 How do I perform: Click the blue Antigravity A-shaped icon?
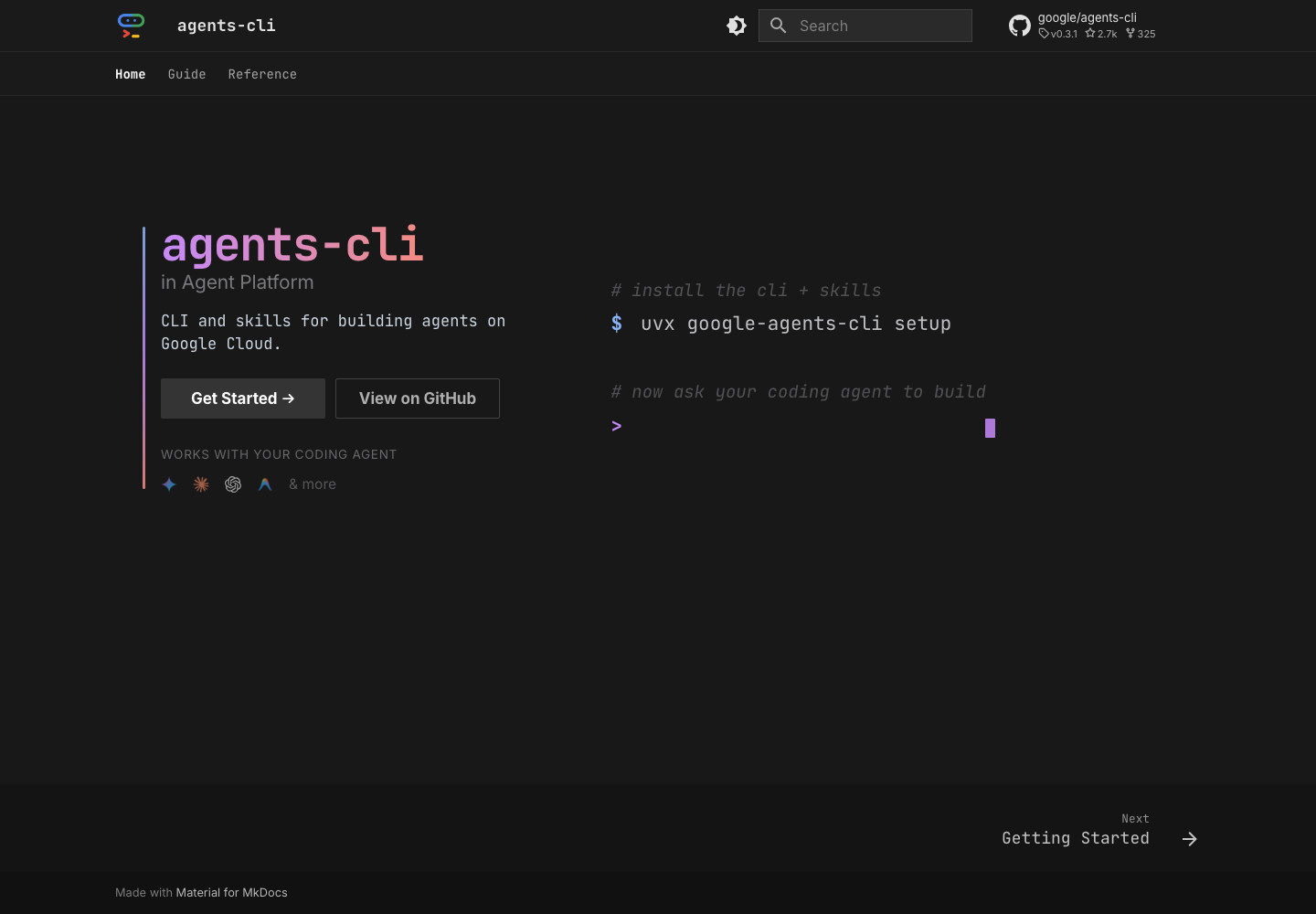(265, 484)
